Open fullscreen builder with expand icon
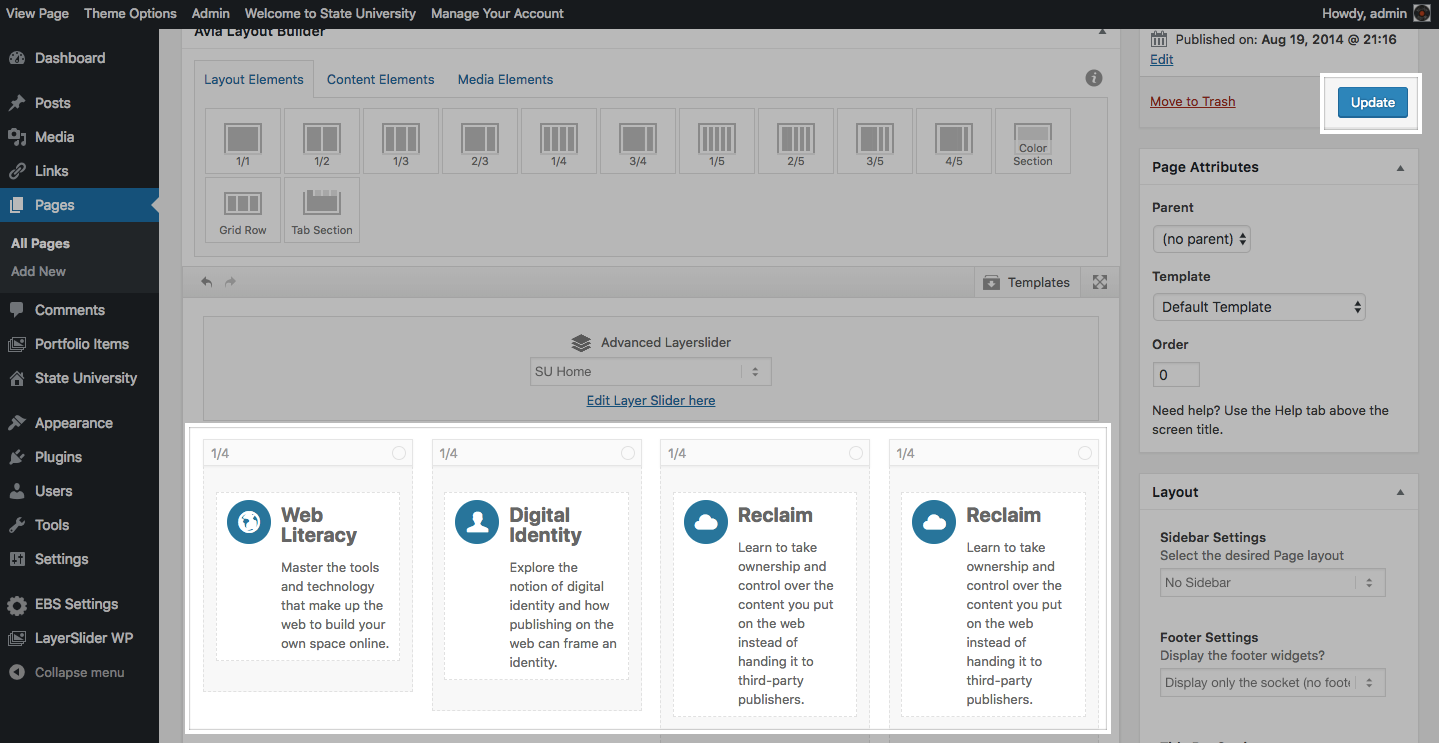Viewport: 1439px width, 743px height. pos(1100,282)
